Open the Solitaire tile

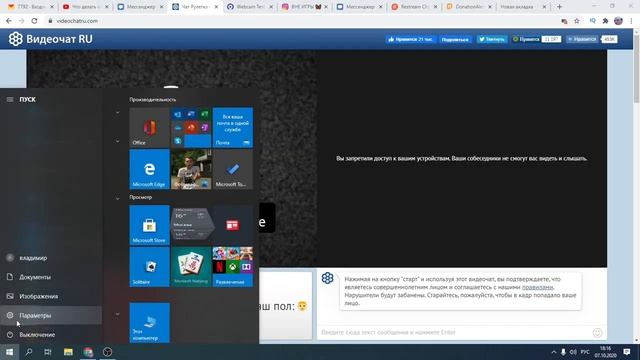point(149,267)
